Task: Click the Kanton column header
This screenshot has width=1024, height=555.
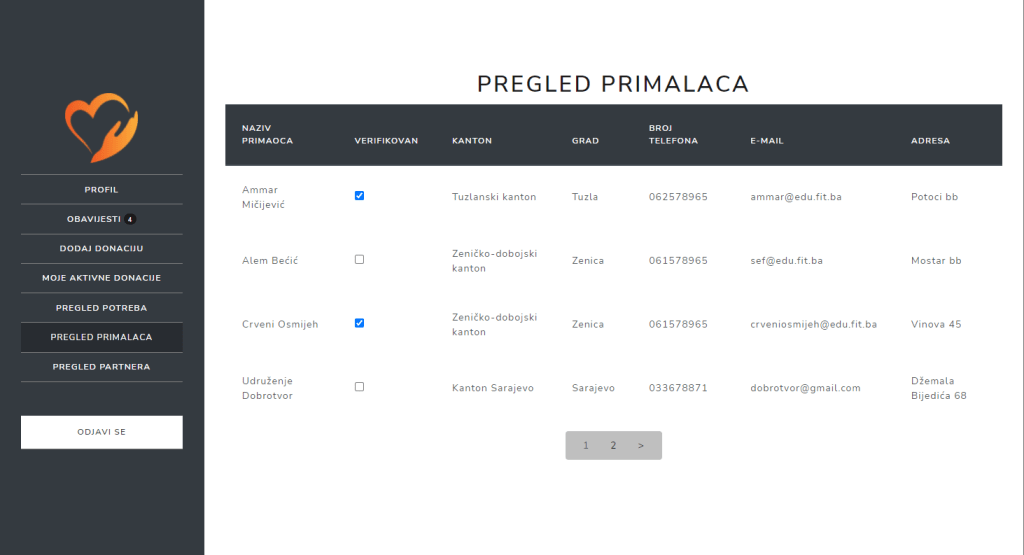Action: click(472, 141)
